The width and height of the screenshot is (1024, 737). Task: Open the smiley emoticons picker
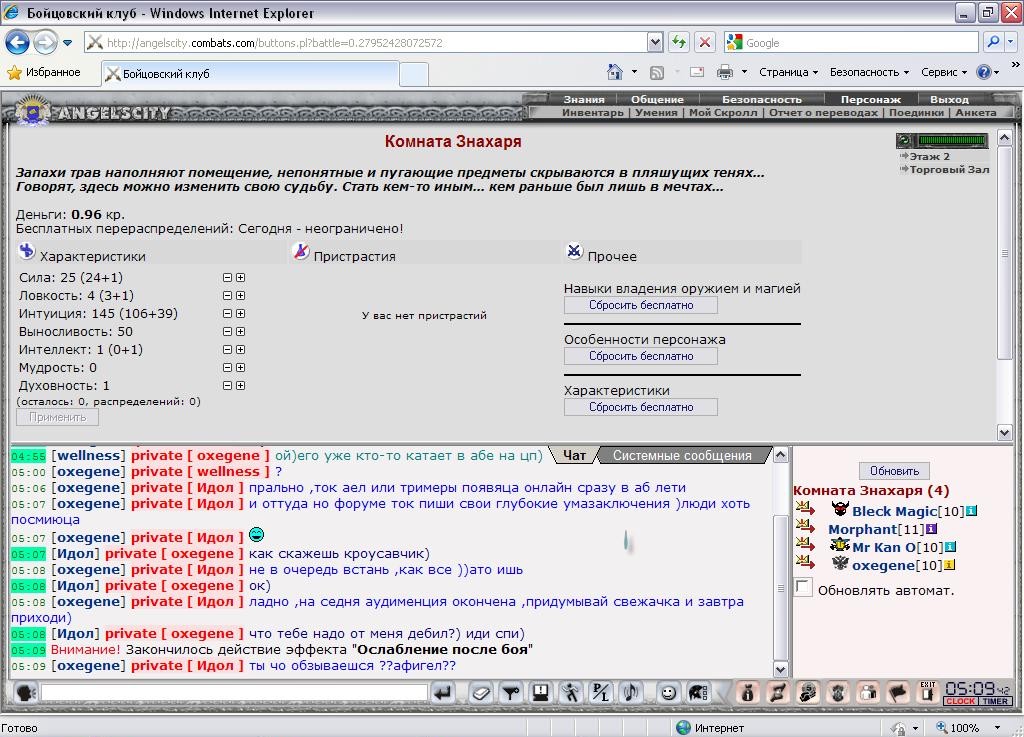point(668,693)
